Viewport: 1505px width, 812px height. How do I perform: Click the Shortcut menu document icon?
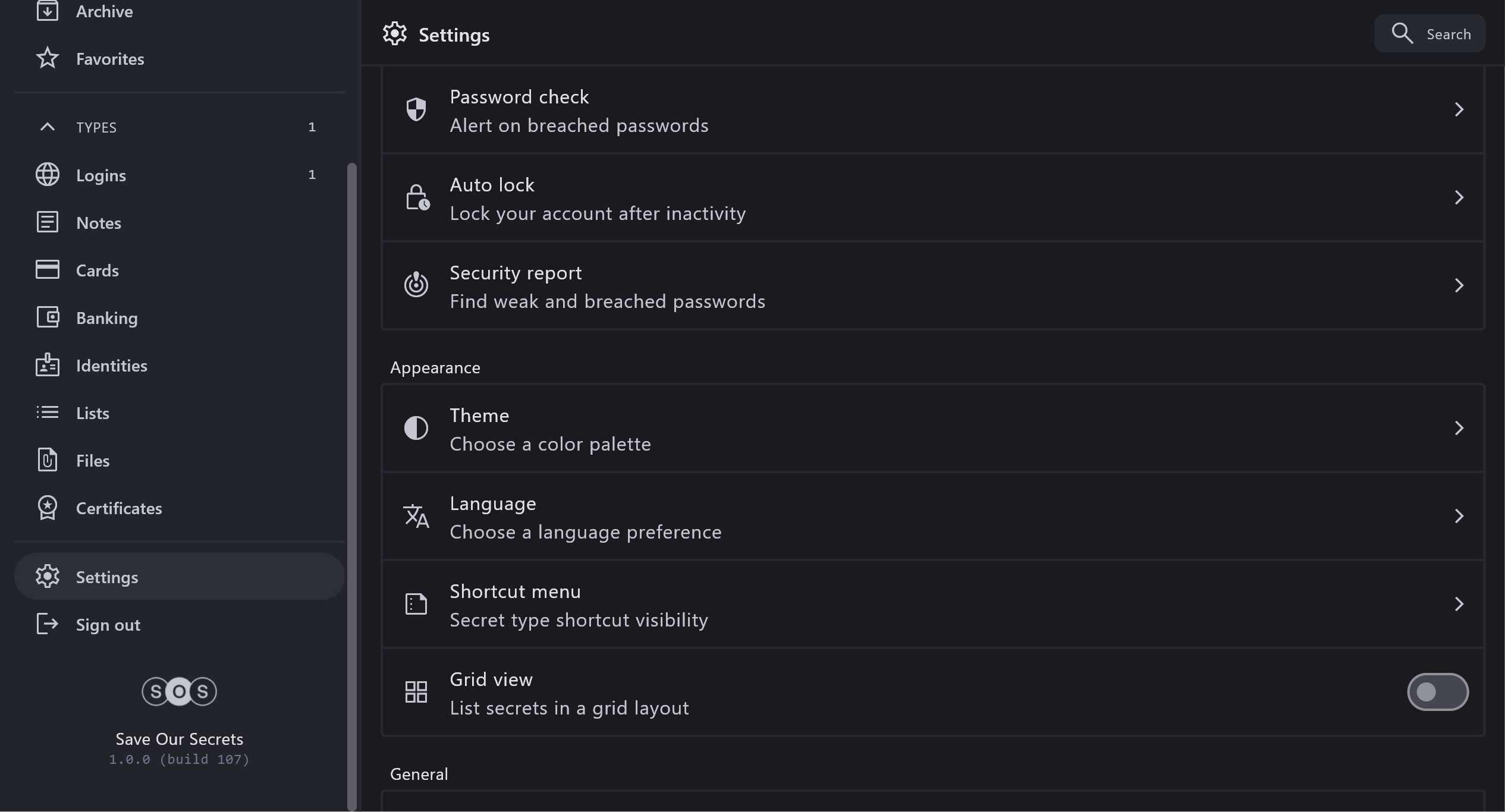pos(416,604)
